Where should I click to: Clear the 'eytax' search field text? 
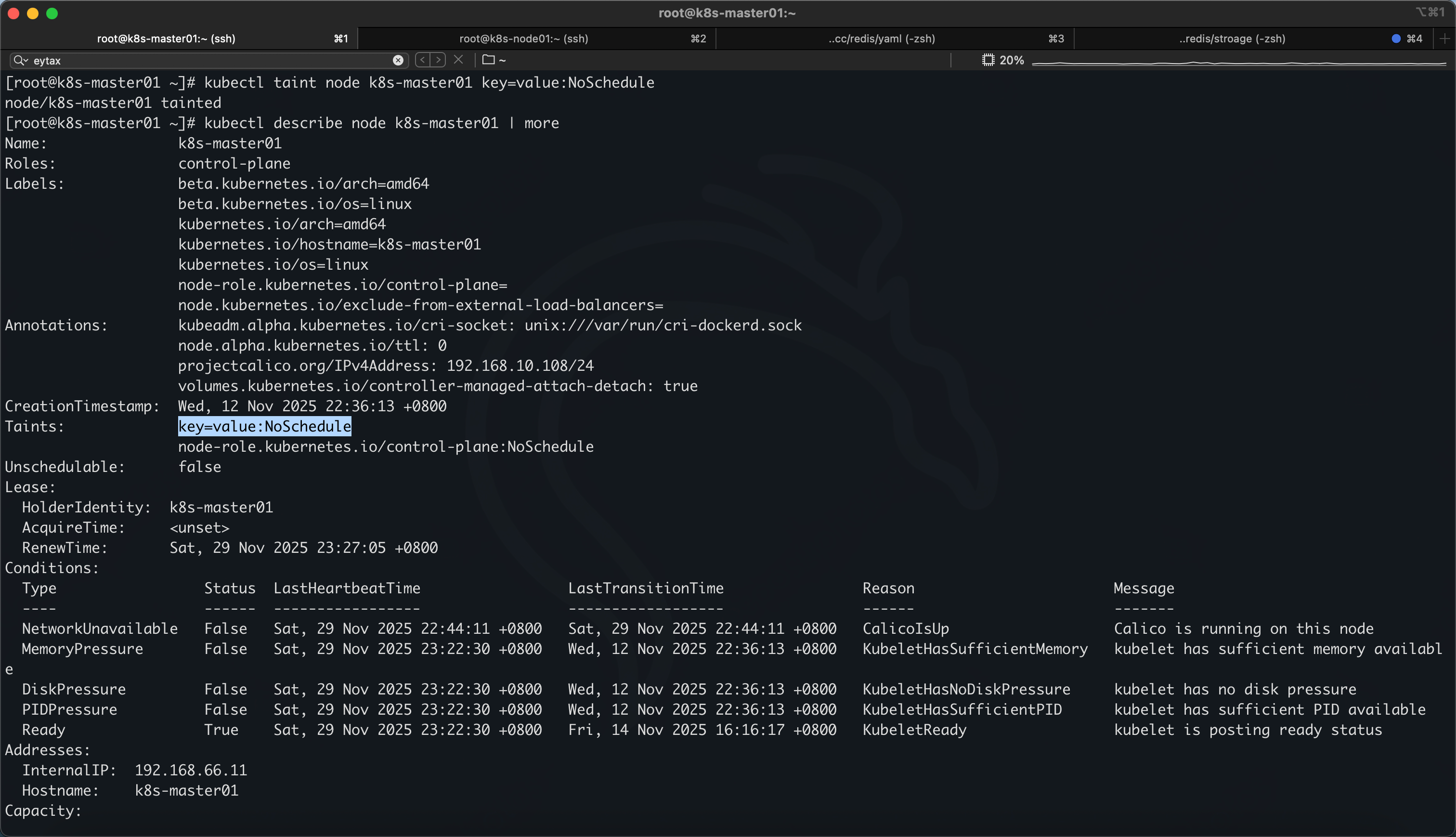point(398,60)
